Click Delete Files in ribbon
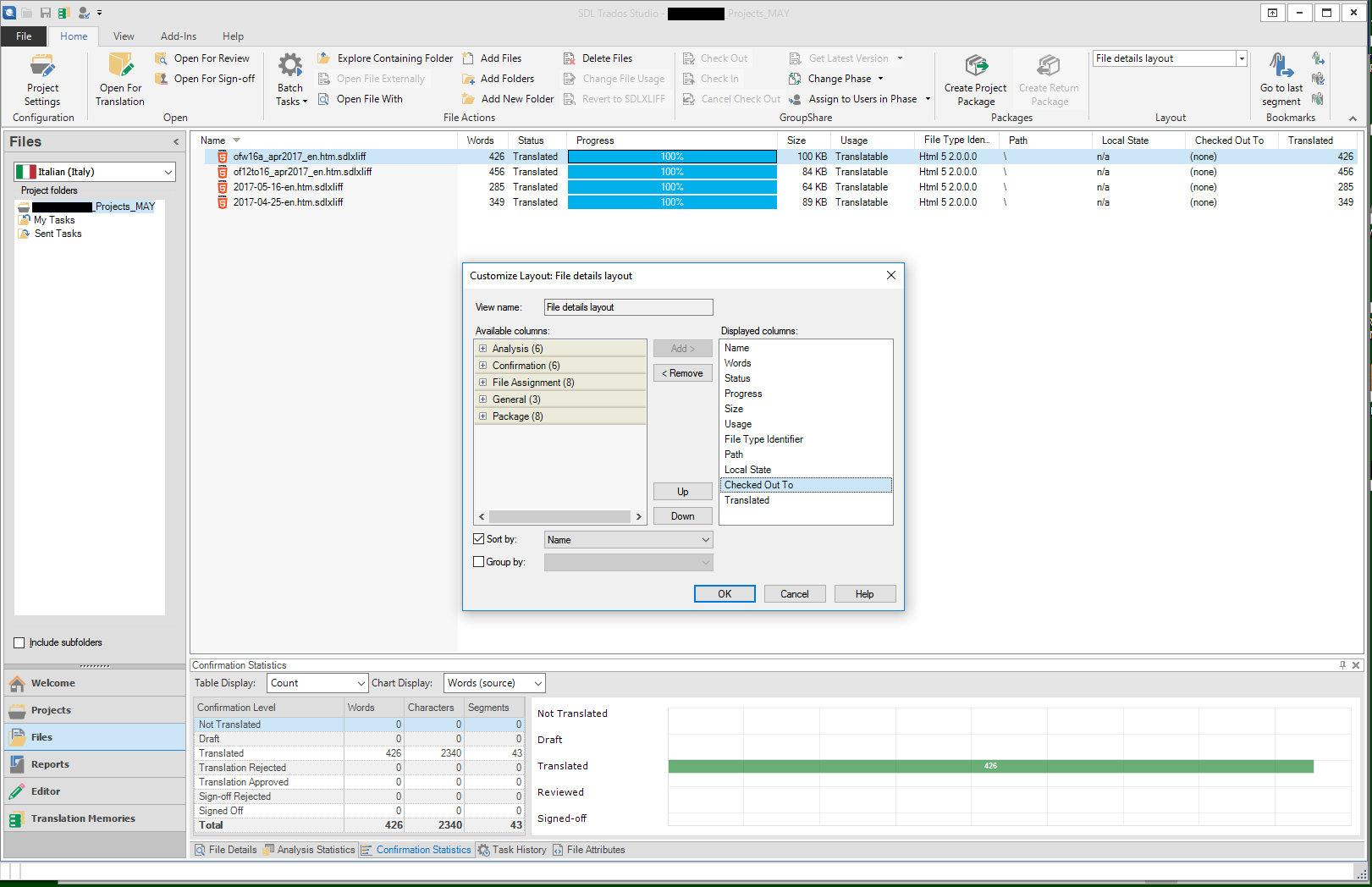The image size is (1372, 887). [598, 58]
